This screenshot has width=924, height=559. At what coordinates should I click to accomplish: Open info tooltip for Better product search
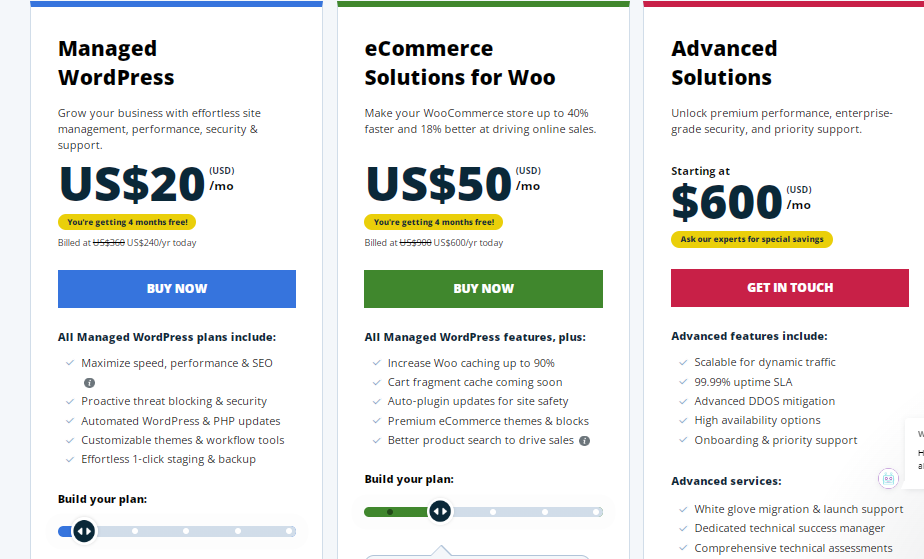585,440
